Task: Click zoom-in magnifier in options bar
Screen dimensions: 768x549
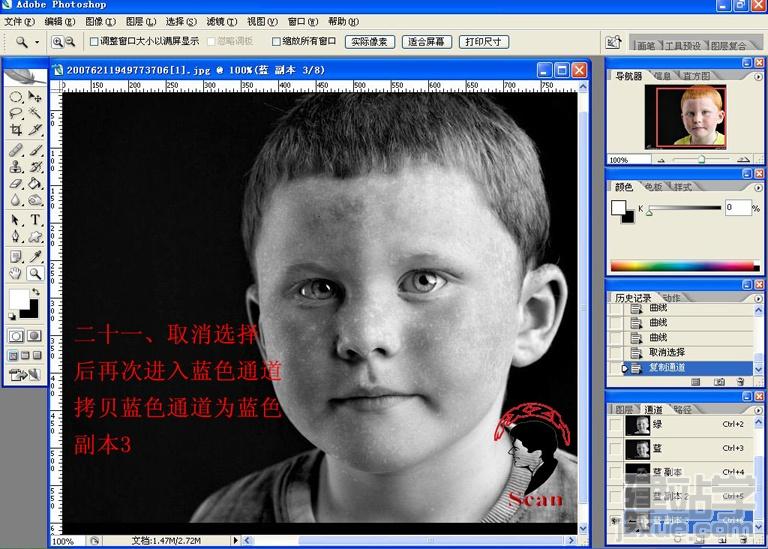Action: click(x=57, y=42)
